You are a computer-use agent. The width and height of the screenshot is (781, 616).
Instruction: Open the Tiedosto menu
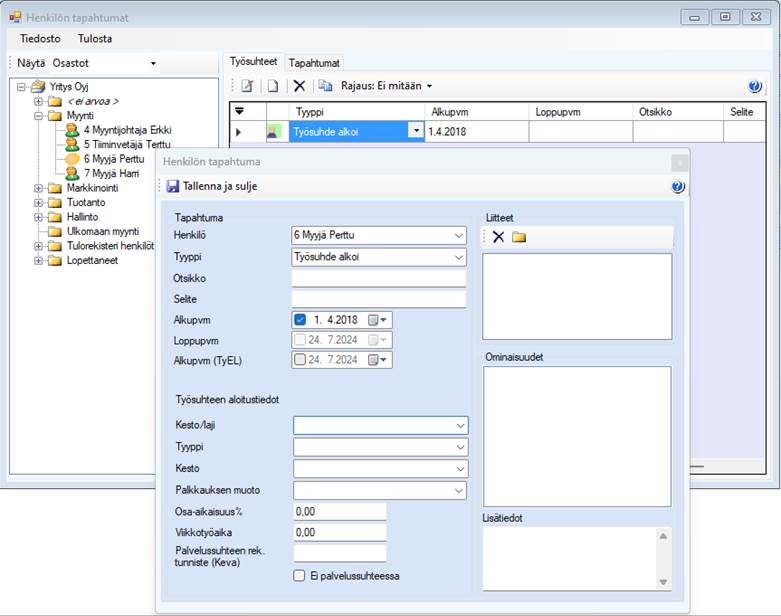tap(40, 39)
